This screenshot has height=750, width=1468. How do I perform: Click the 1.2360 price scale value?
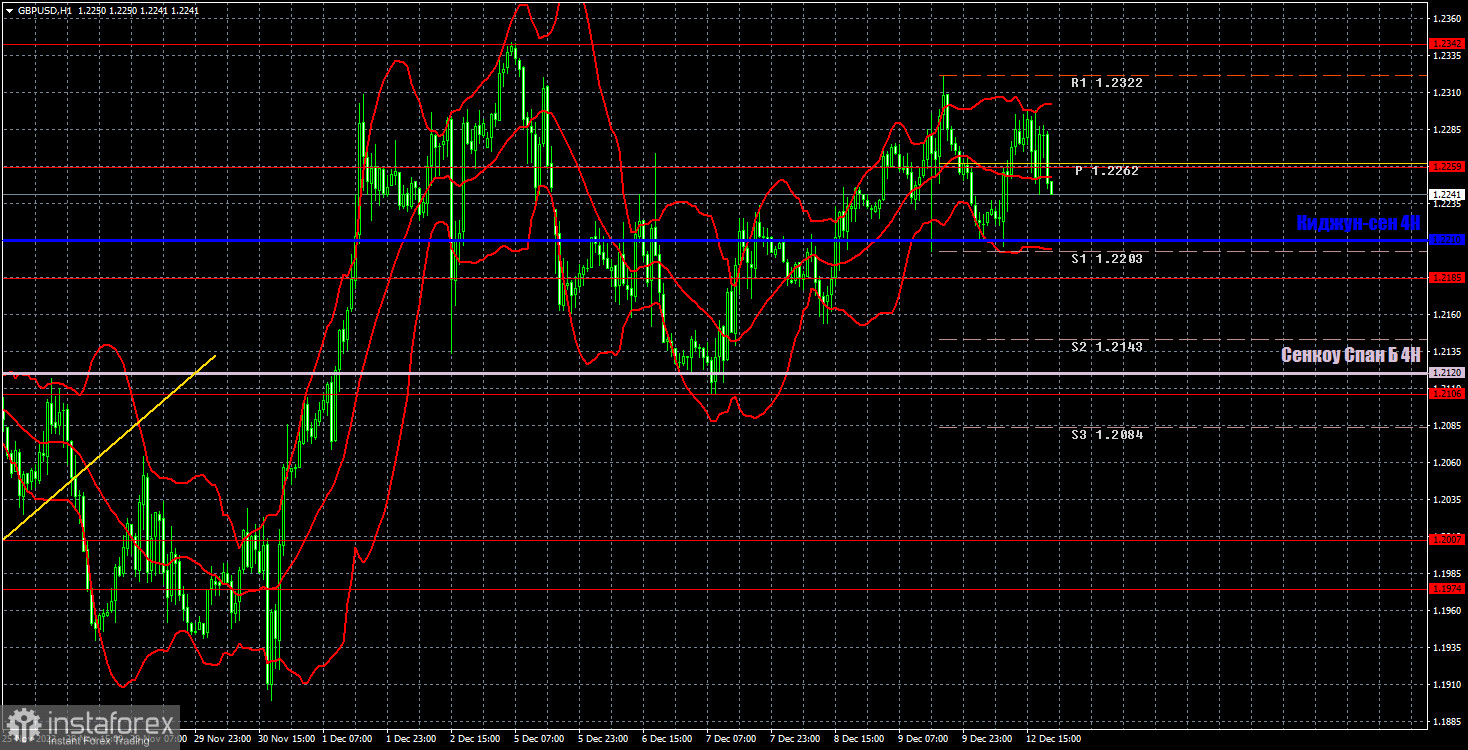(x=1447, y=19)
